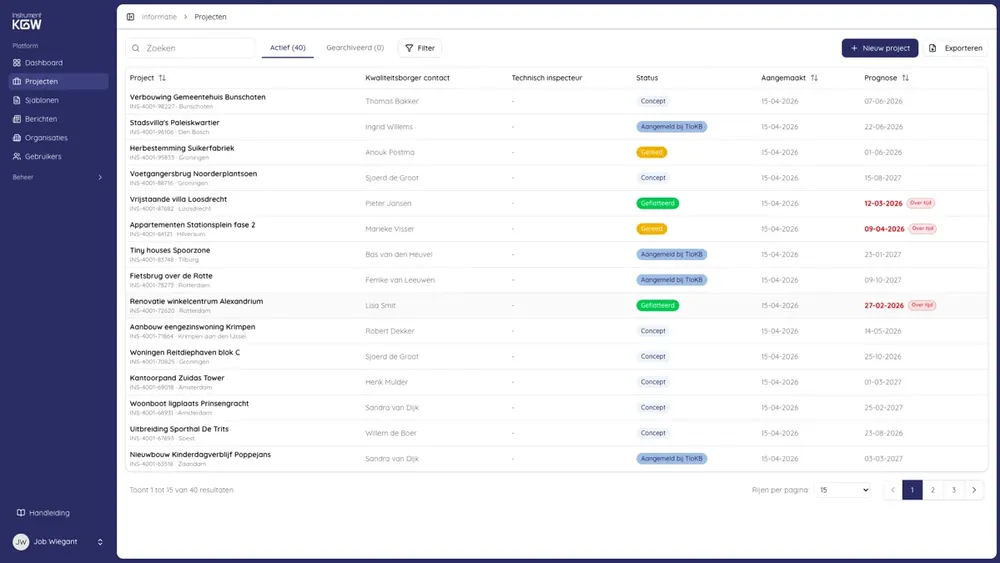Click the Nieuw project button

pos(879,48)
